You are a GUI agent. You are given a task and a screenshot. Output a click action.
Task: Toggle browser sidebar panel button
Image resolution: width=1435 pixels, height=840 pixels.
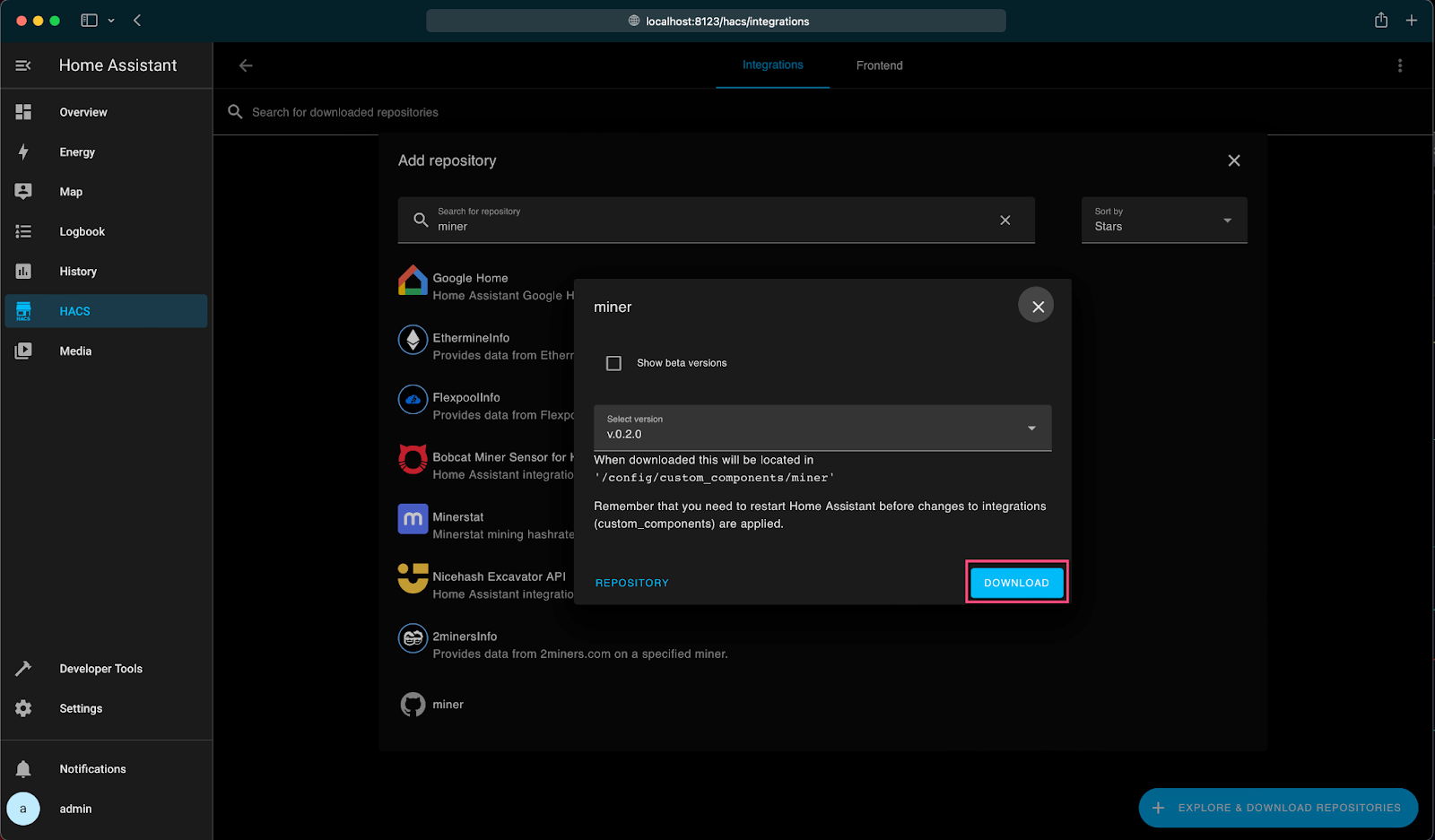coord(89,21)
